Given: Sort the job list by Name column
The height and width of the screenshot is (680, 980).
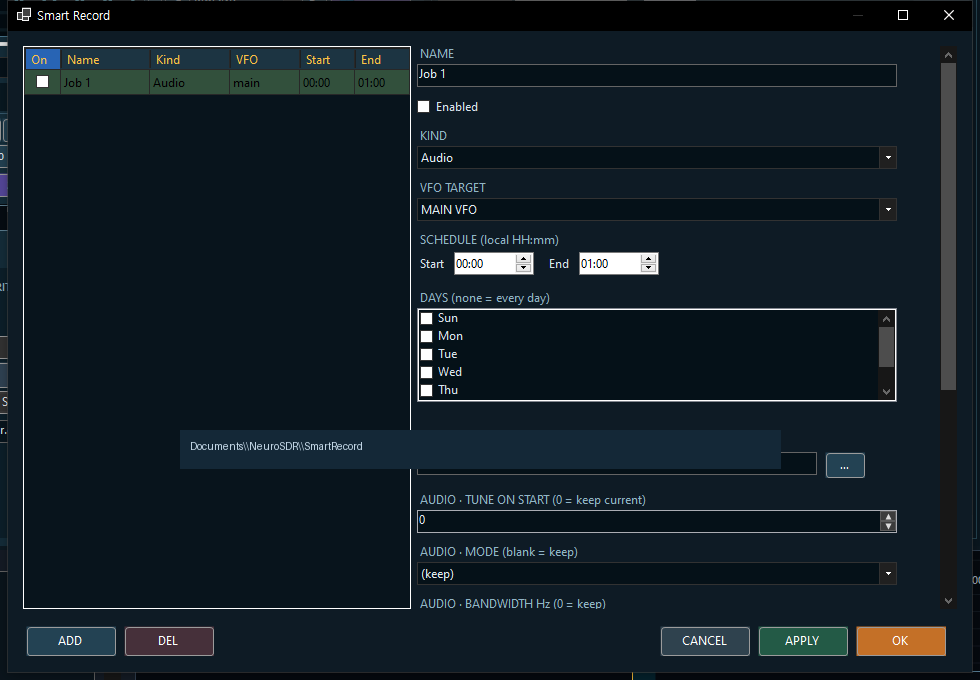Looking at the screenshot, I should pos(105,59).
